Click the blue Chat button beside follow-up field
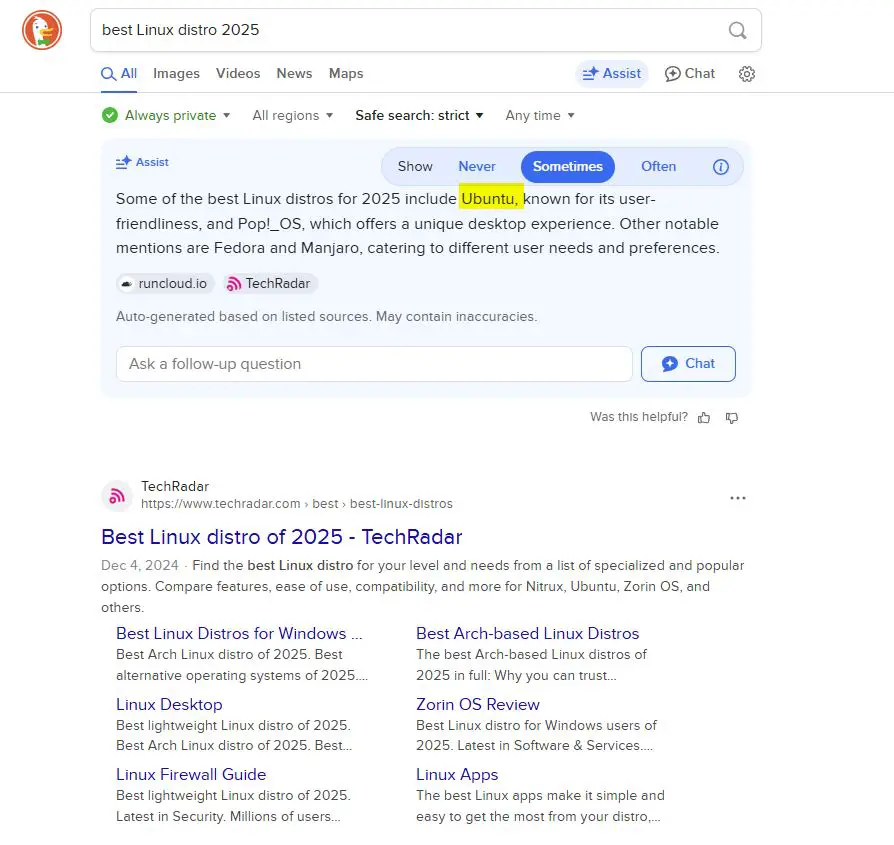 tap(688, 364)
